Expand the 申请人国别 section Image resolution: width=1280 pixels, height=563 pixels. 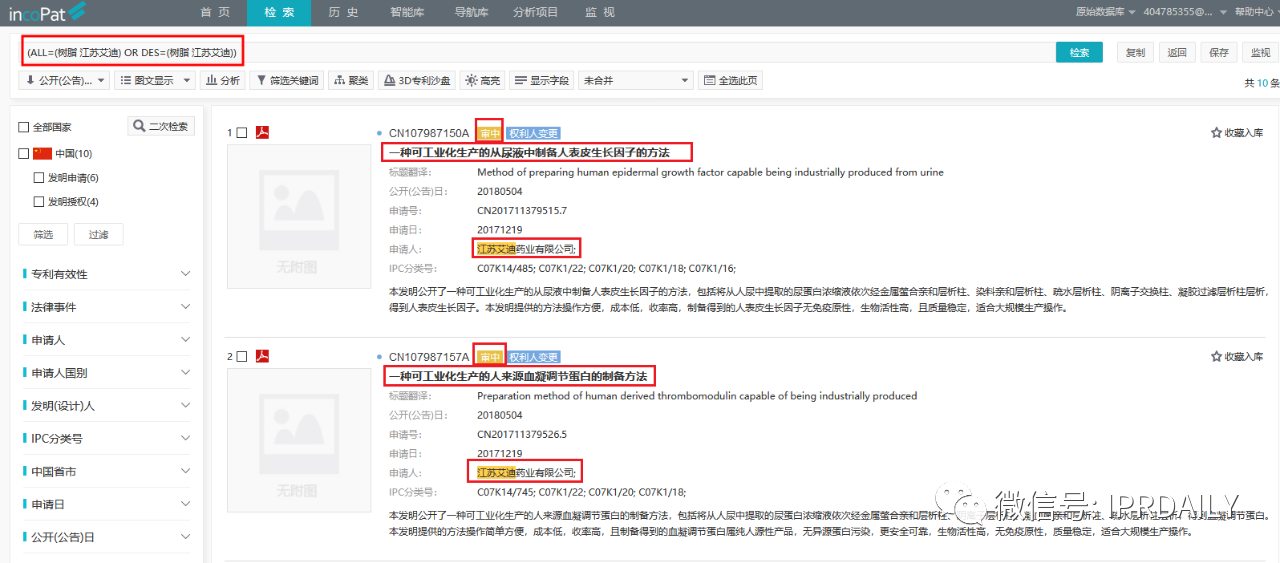(x=106, y=373)
